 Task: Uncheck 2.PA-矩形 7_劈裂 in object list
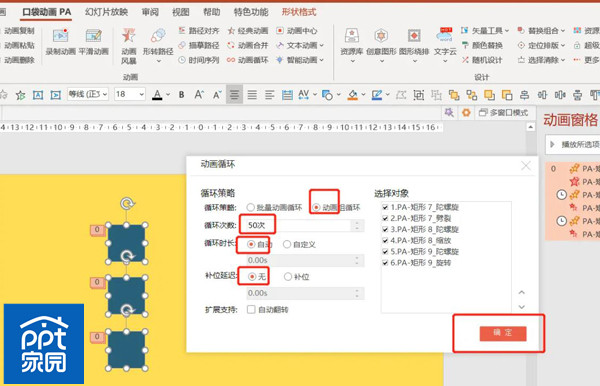(x=385, y=218)
